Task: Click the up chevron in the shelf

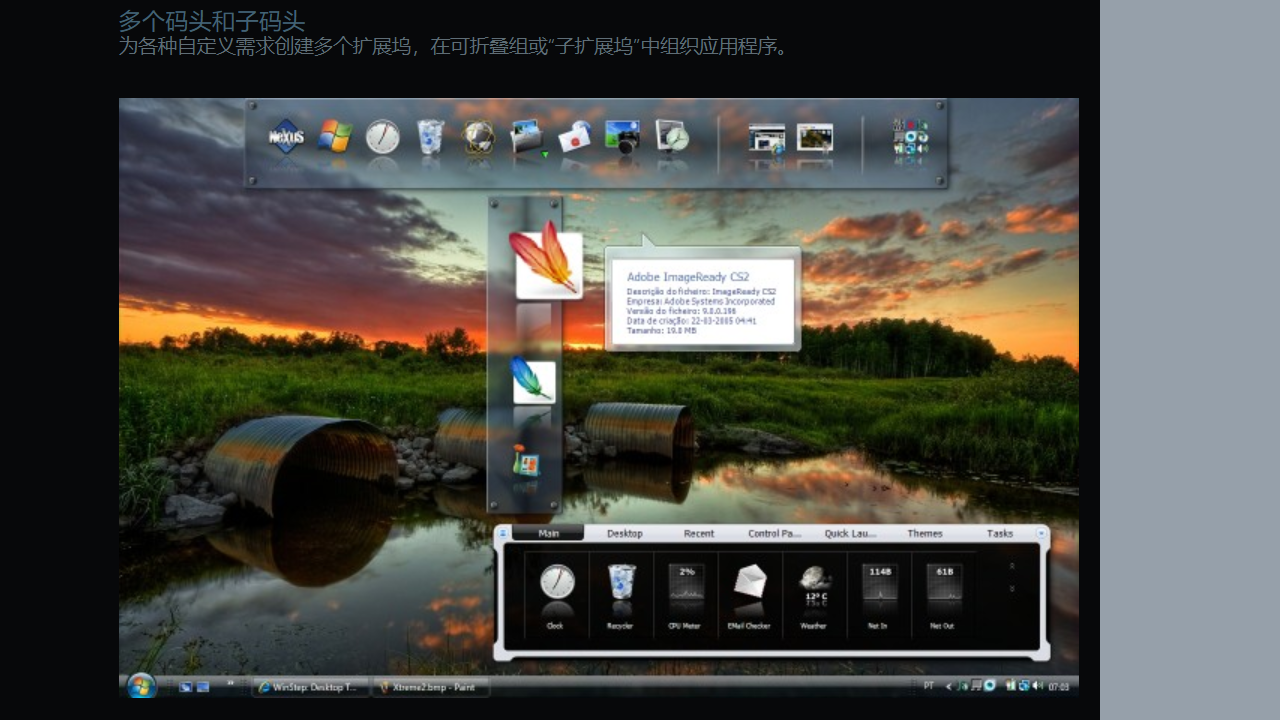Action: (1012, 566)
